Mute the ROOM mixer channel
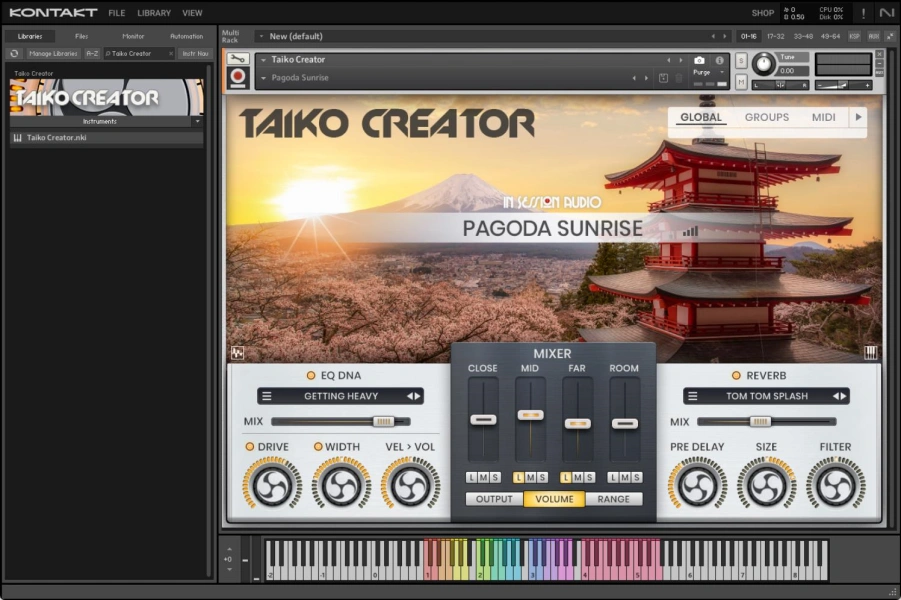The width and height of the screenshot is (901, 600). click(x=624, y=477)
